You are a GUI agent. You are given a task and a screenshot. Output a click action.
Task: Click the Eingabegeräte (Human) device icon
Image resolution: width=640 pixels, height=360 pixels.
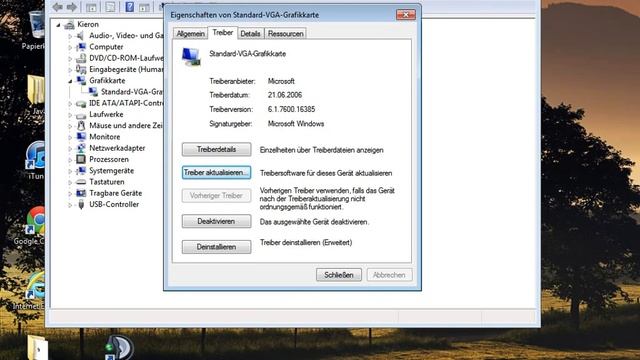pyautogui.click(x=81, y=69)
